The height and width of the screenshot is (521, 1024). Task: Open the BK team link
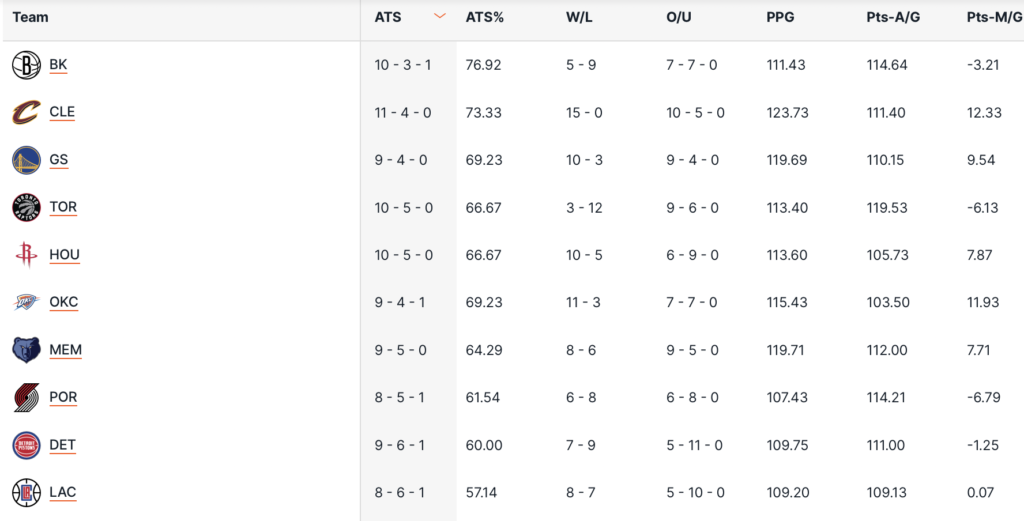pos(58,65)
